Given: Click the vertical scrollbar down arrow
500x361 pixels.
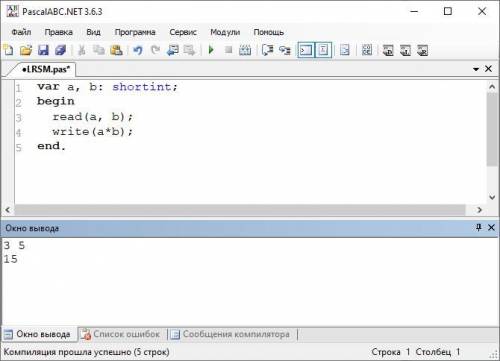Looking at the screenshot, I should pyautogui.click(x=492, y=197).
